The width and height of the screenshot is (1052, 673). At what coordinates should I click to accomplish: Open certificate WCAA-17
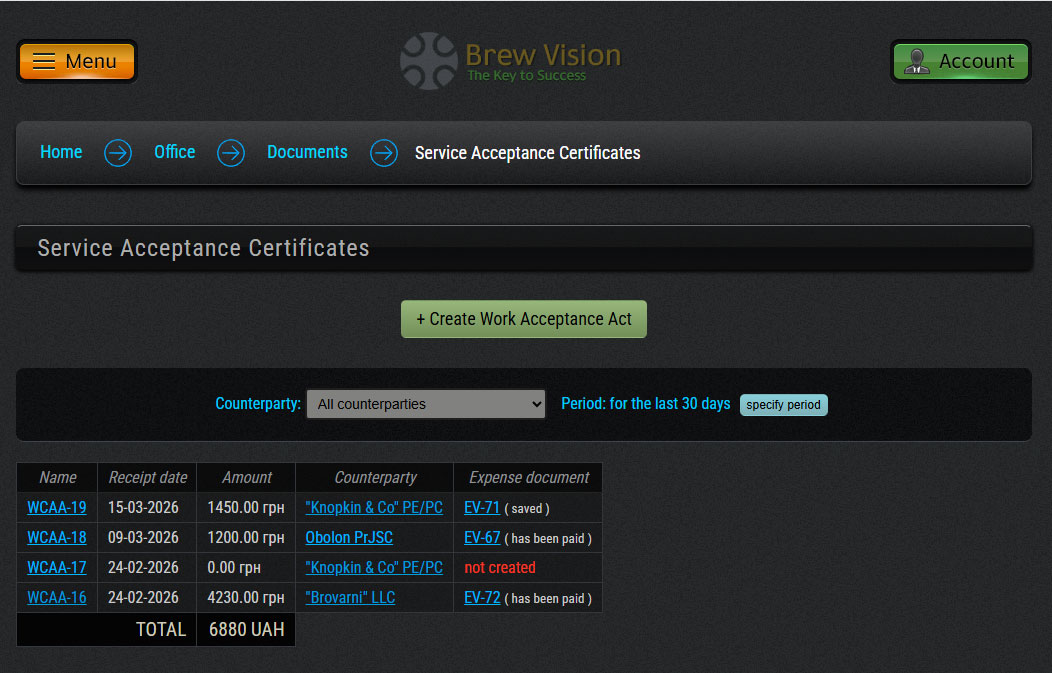[57, 568]
